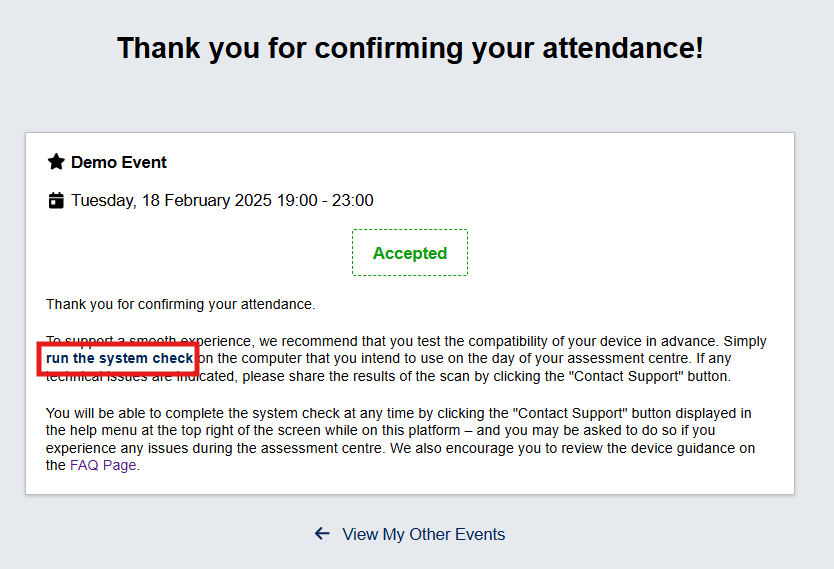The width and height of the screenshot is (834, 569).
Task: Go to View My Other Events
Action: click(423, 534)
